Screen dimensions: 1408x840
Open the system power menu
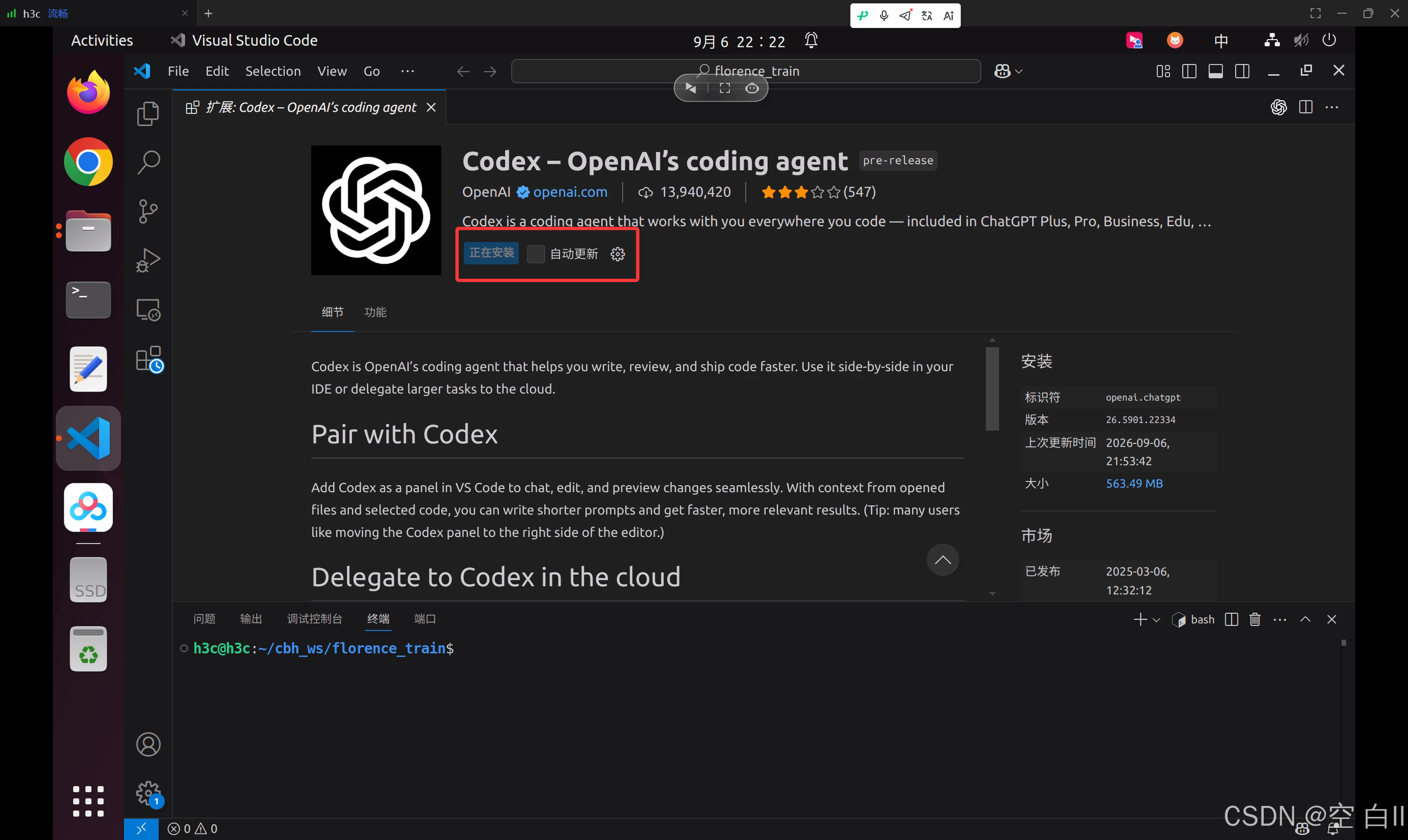(1329, 40)
